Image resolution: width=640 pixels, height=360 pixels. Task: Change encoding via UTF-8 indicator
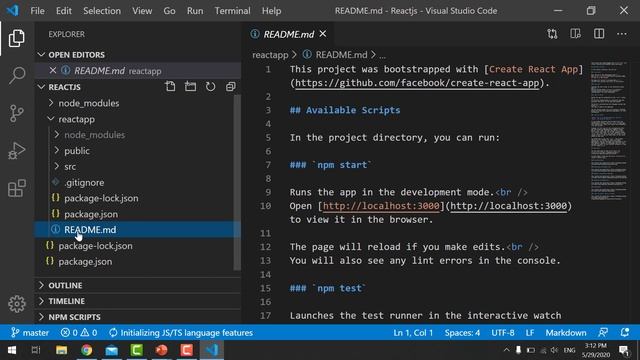click(x=503, y=333)
